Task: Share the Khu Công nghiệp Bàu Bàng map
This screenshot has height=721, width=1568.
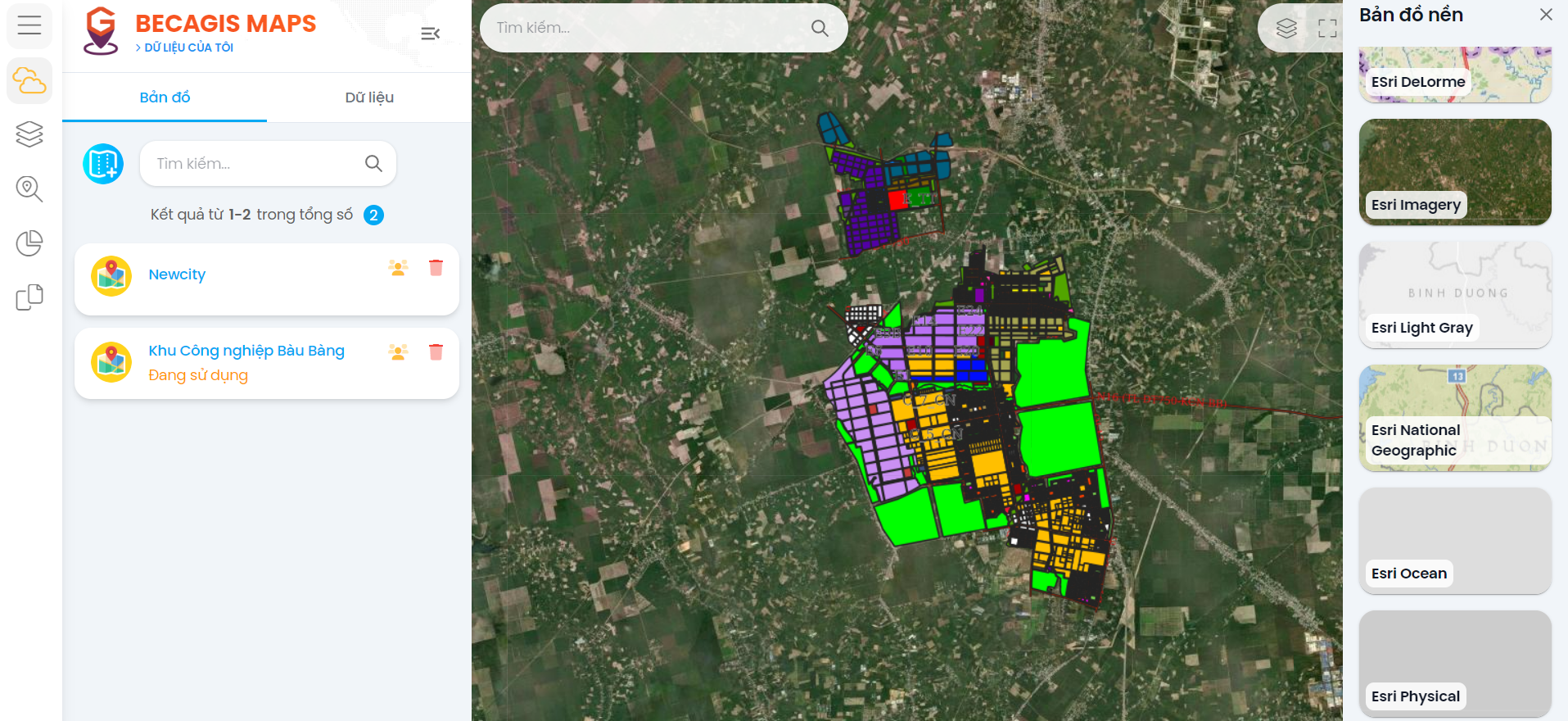Action: coord(399,352)
